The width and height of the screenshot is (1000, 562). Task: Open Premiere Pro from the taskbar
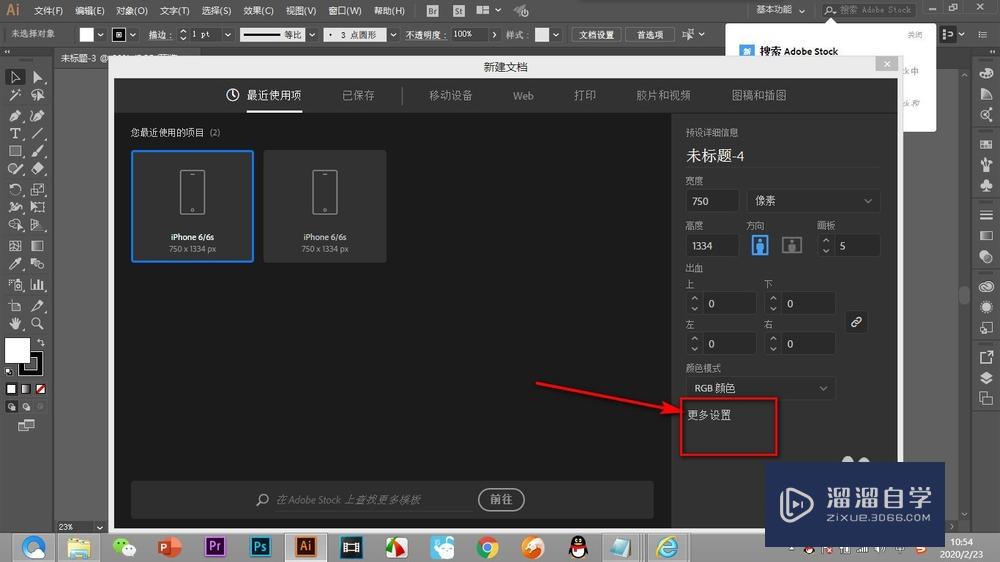click(x=215, y=547)
